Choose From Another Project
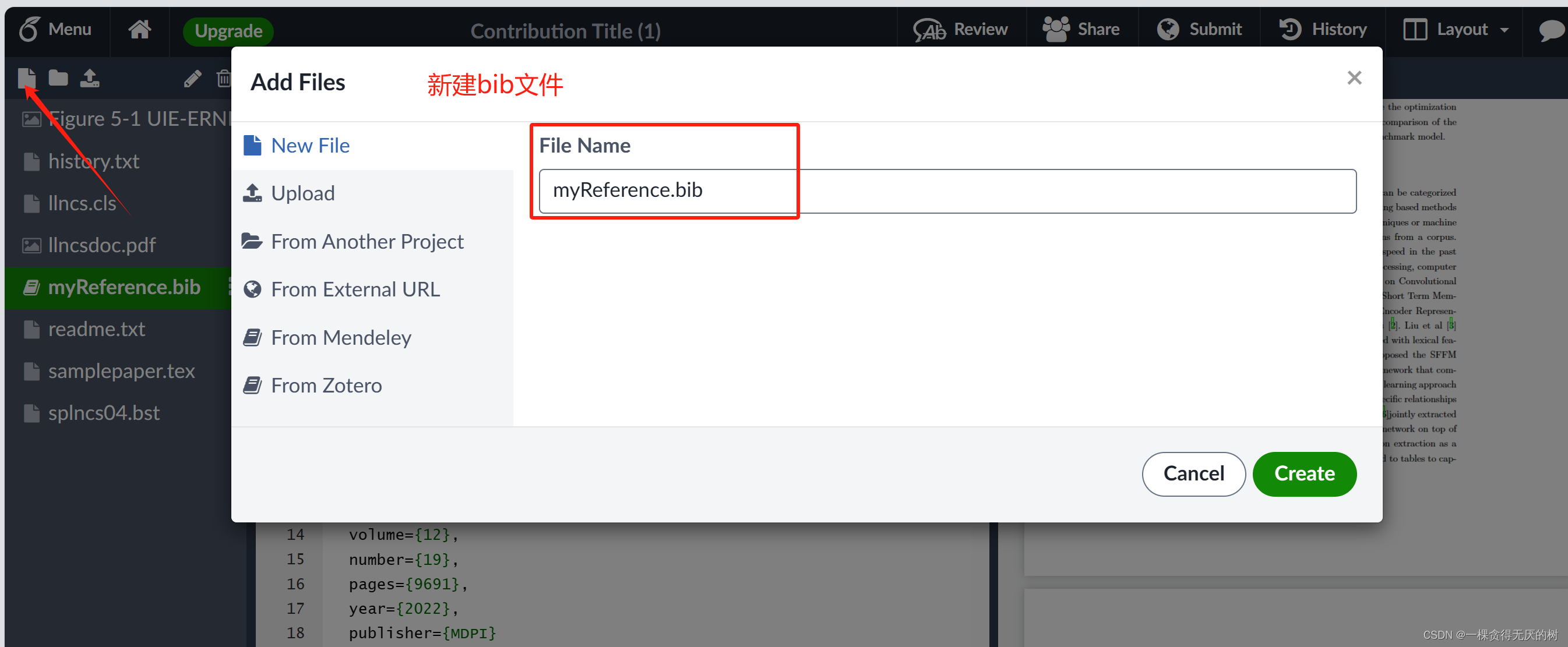This screenshot has height=647, width=1568. point(367,242)
